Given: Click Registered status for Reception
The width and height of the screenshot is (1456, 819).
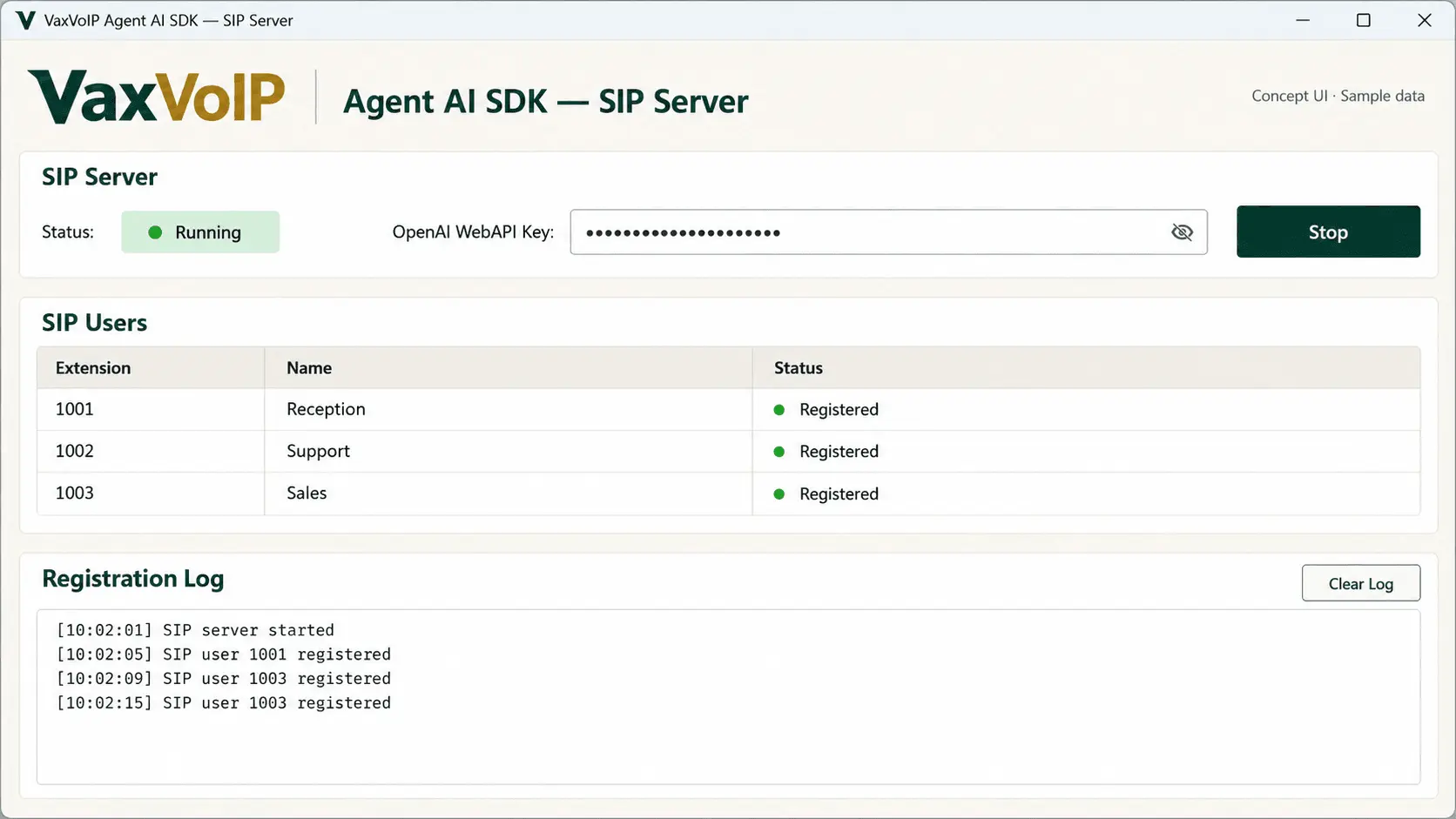Looking at the screenshot, I should (839, 410).
